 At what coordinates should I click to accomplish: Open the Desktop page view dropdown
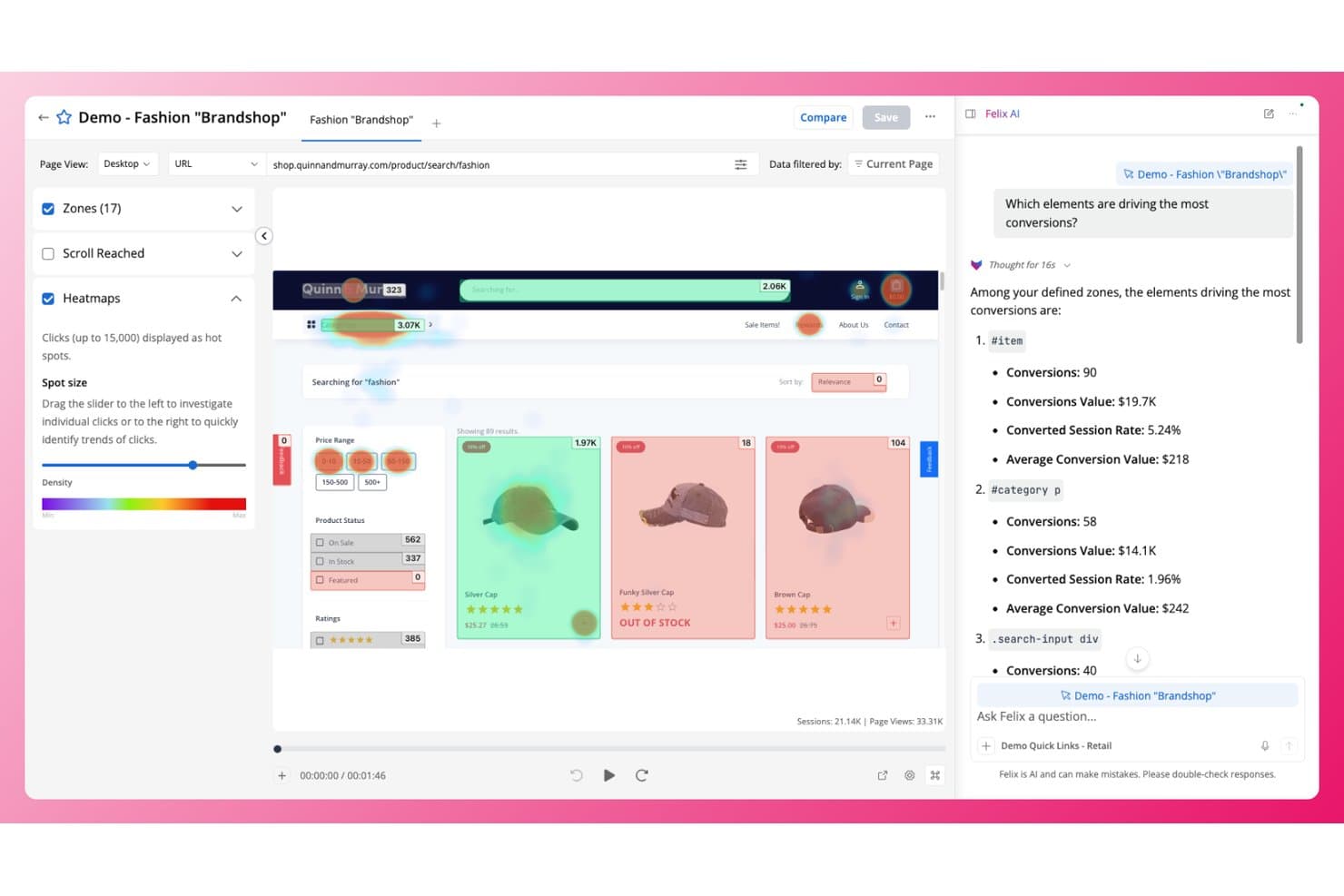coord(127,164)
